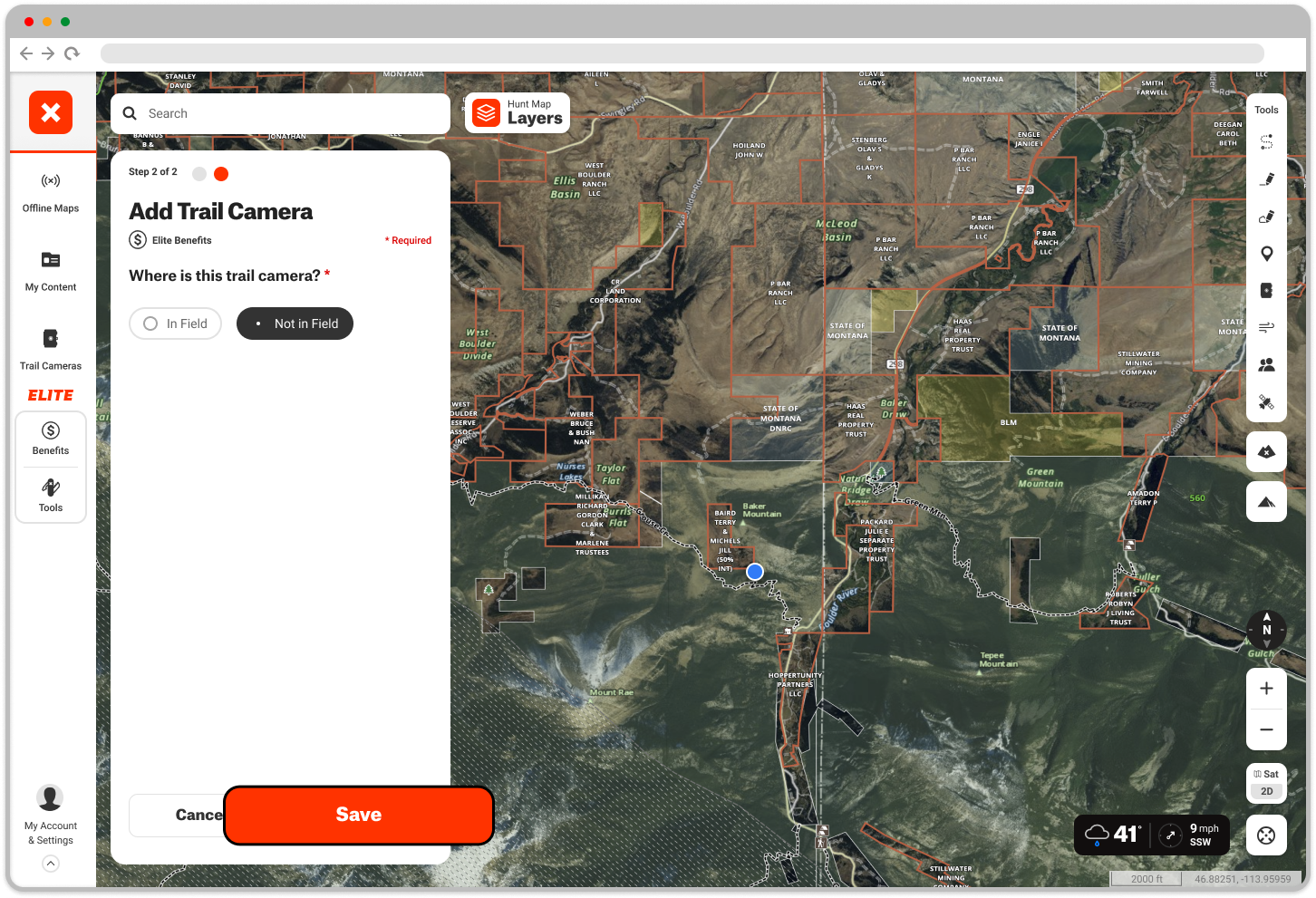Click the '2000 ft' scale bar
The height and width of the screenshot is (898, 1316).
tap(1146, 879)
